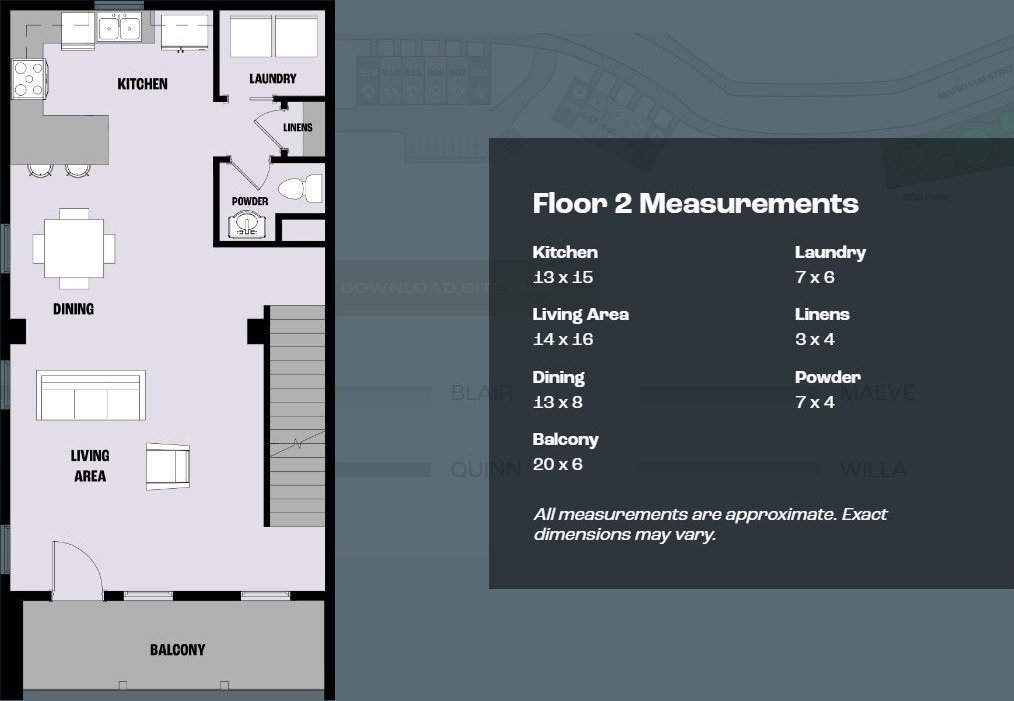Click the staircase on the floor plan
Image resolution: width=1014 pixels, height=701 pixels.
click(297, 416)
